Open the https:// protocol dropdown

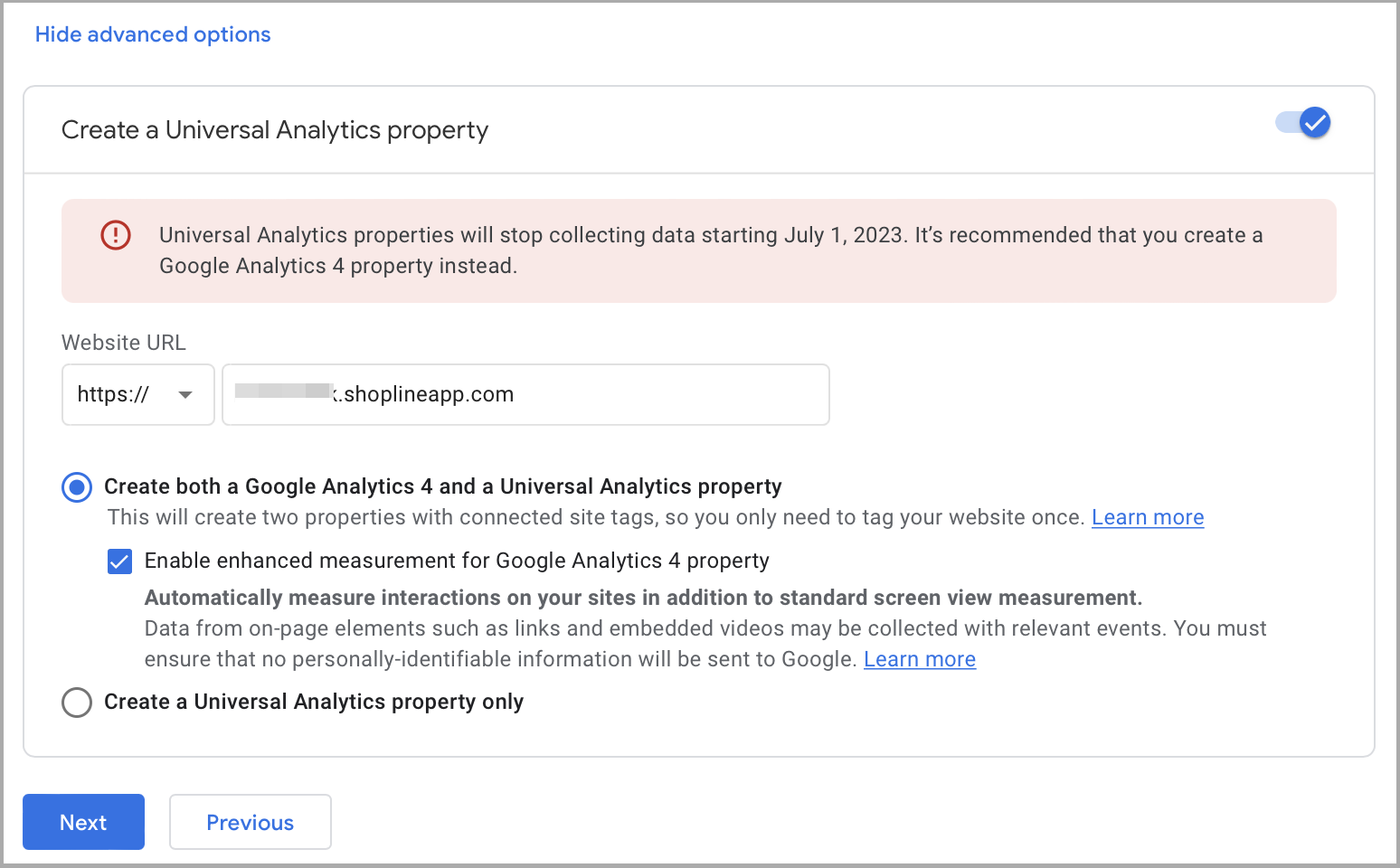tap(137, 394)
